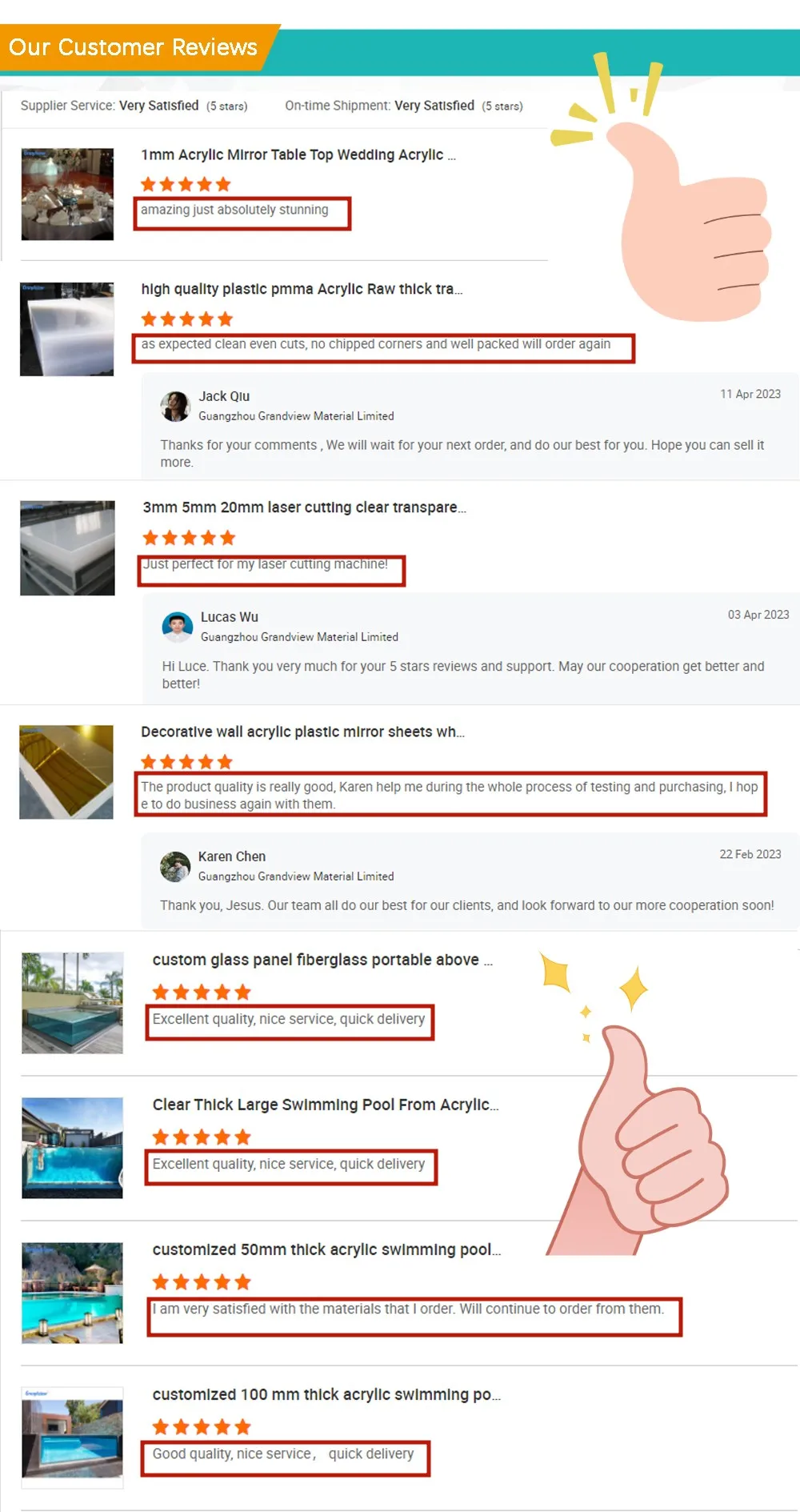Open 'Clear Thick Large Swimming Pool' product title
Viewport: 800px width, 1512px height.
click(x=326, y=1105)
